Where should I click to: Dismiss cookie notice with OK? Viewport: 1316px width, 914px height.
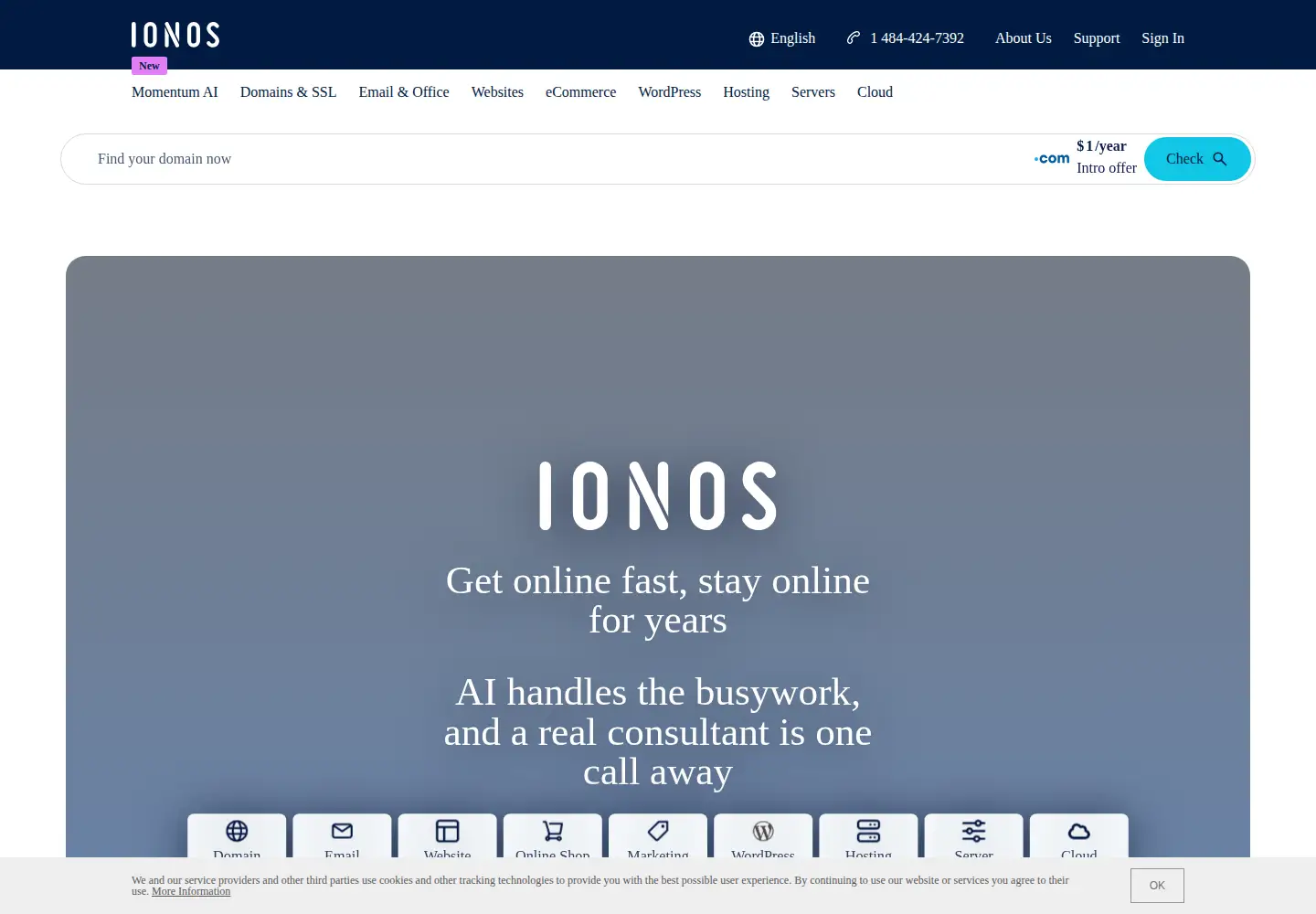click(x=1157, y=886)
